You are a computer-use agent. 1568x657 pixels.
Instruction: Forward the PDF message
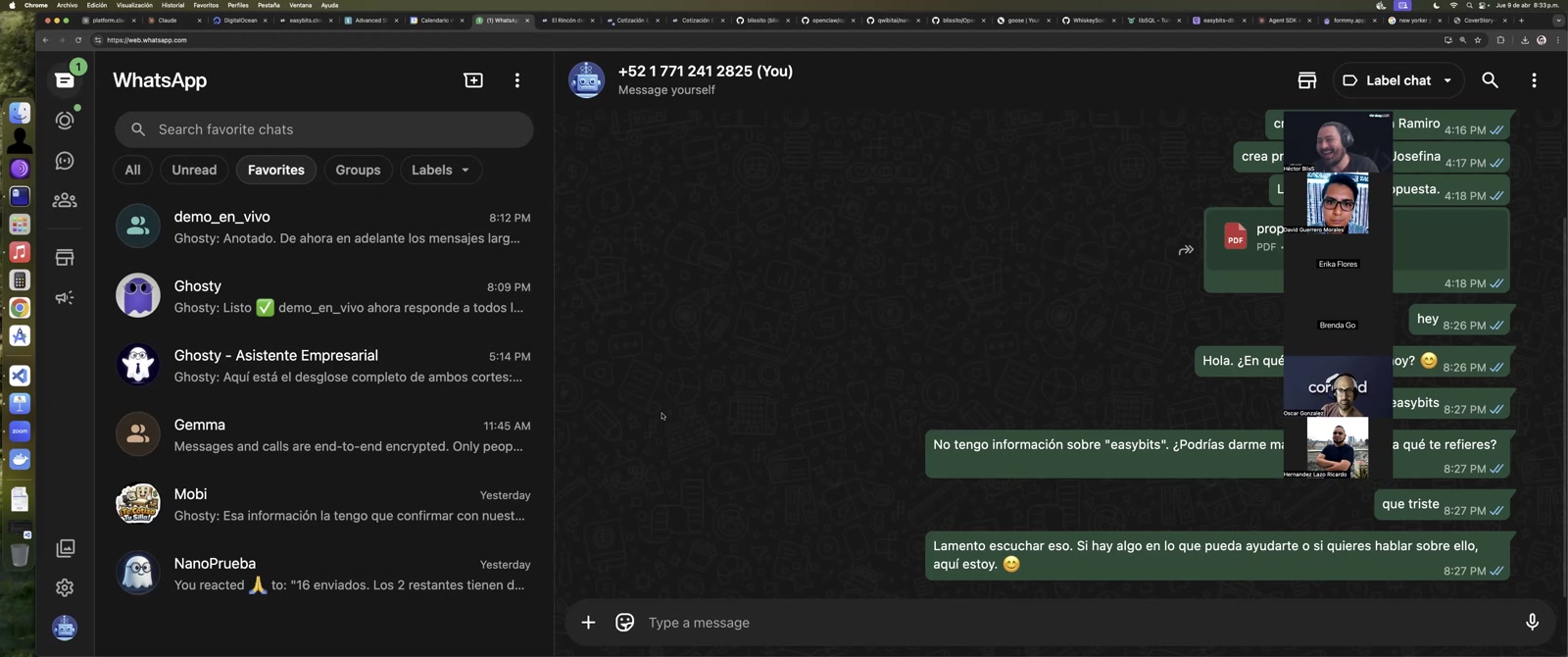pos(1186,250)
